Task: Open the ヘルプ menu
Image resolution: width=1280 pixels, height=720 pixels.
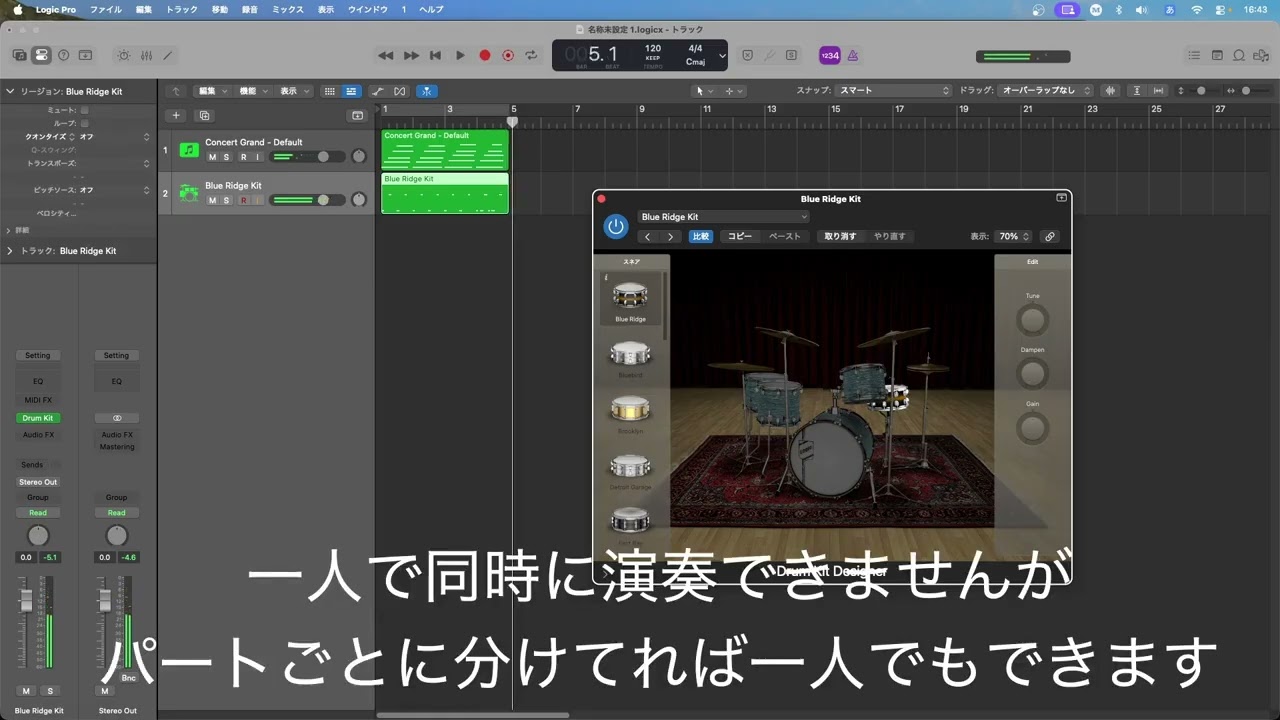Action: coord(431,9)
